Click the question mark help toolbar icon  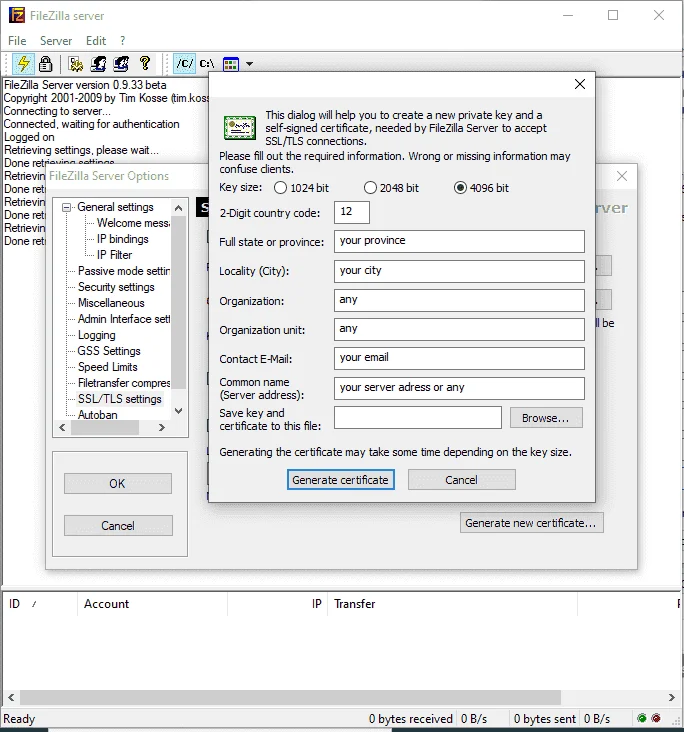(x=145, y=63)
